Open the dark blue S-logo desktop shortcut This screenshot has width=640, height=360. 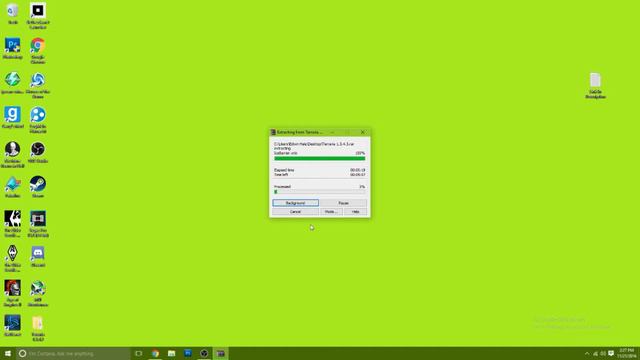coord(13,326)
